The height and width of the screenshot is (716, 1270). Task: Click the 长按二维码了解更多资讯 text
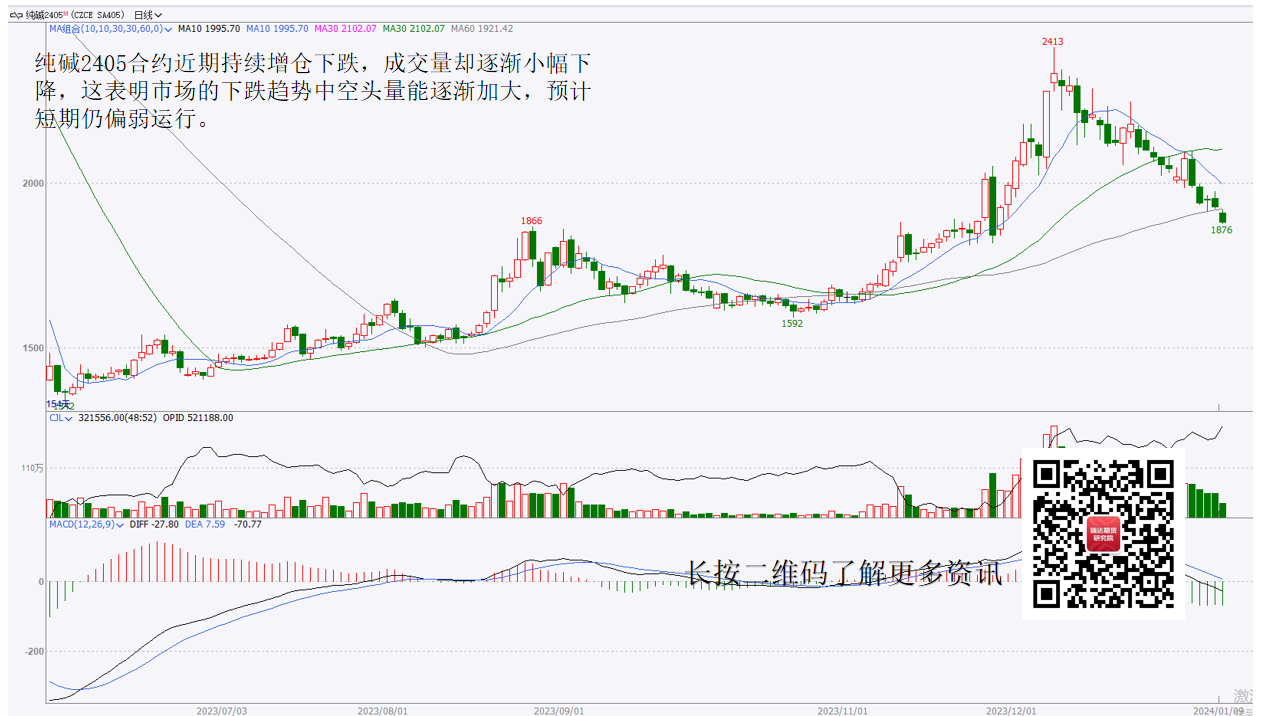click(x=843, y=574)
